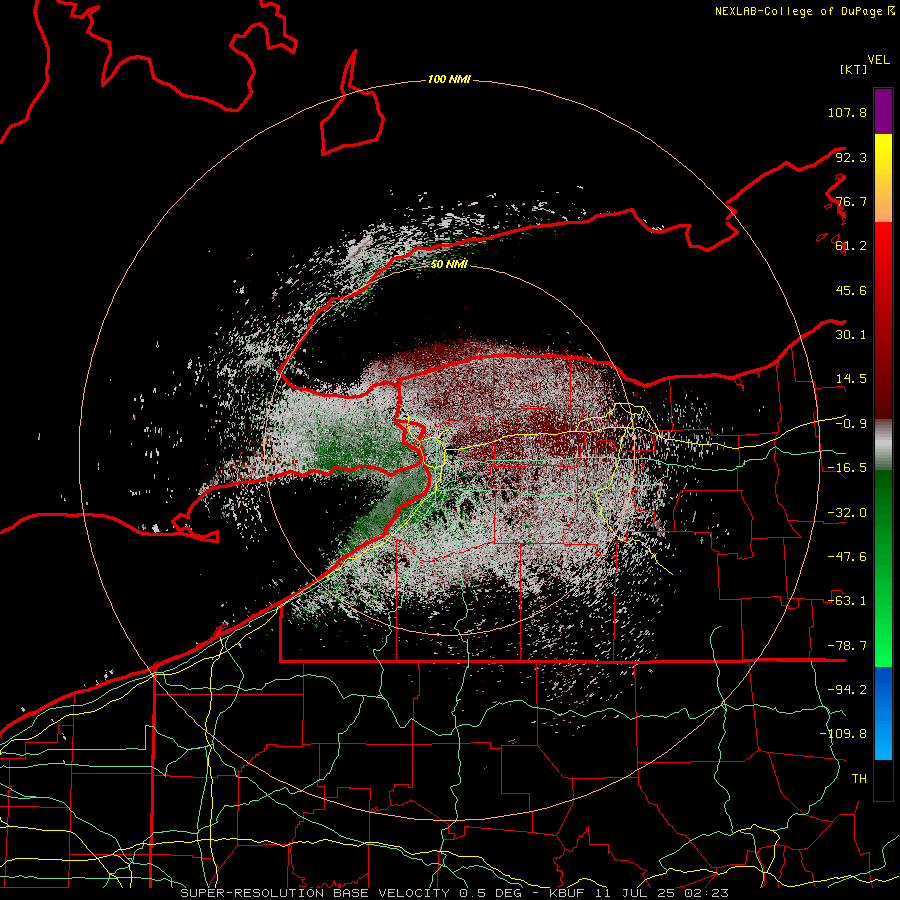
Task: Click the -16.5 velocity scale value
Action: click(847, 468)
